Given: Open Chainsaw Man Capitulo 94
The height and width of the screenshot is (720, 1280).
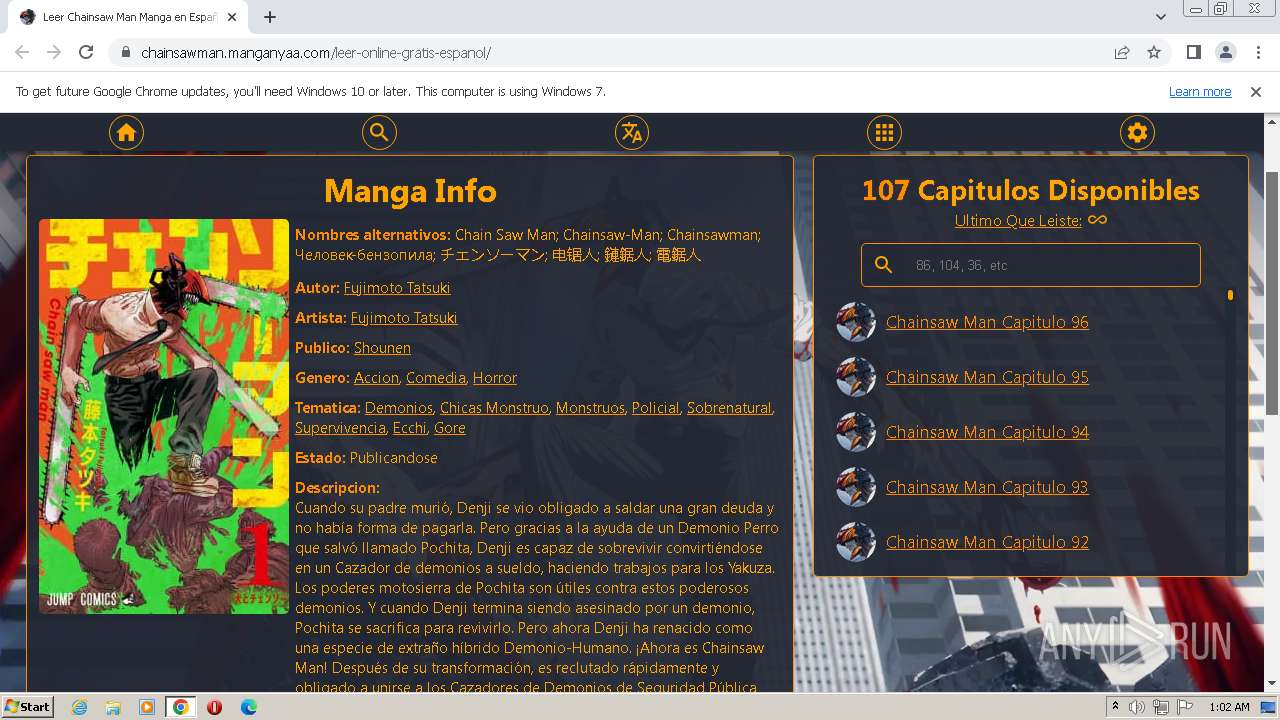Looking at the screenshot, I should (987, 432).
